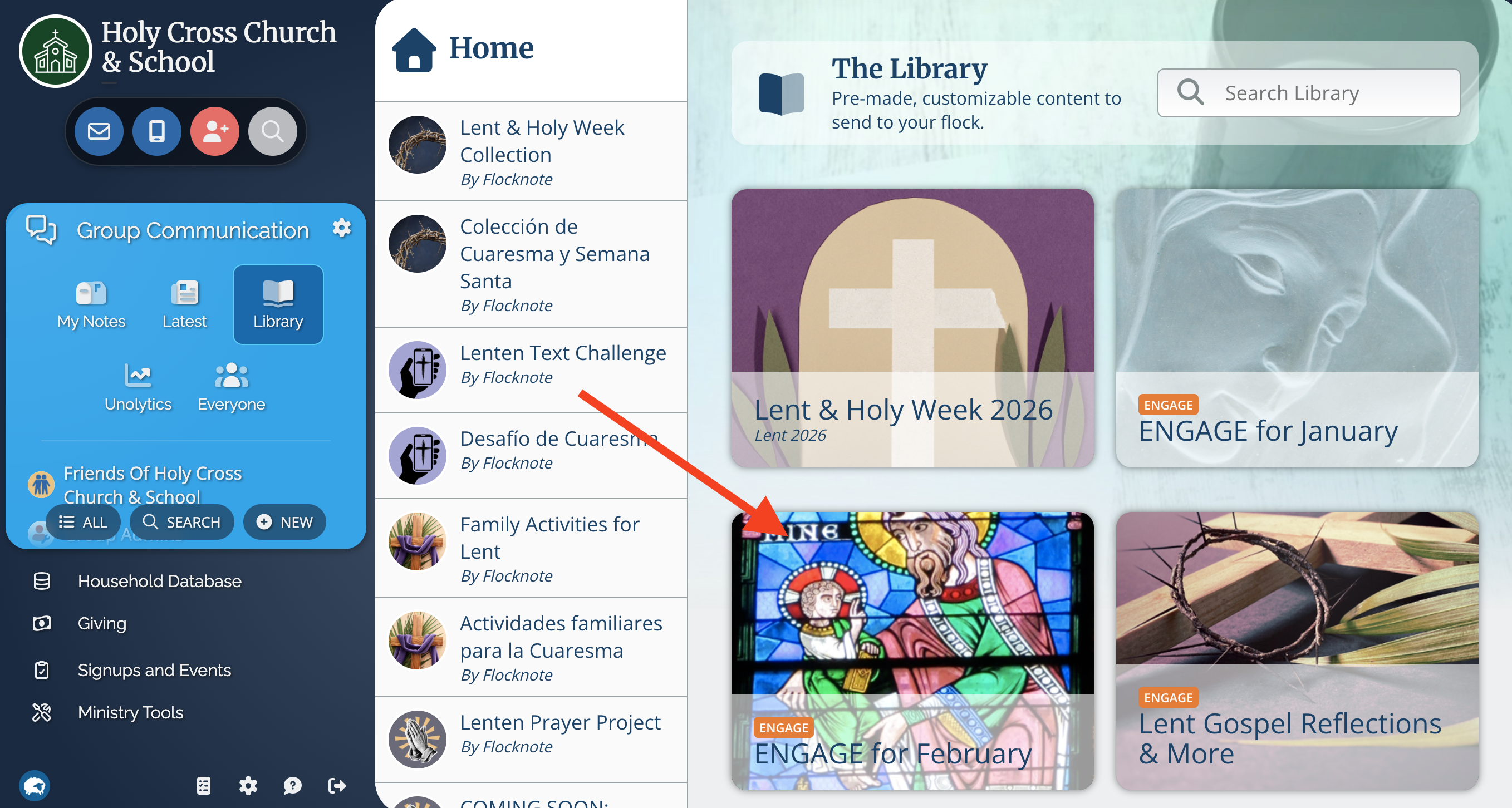Select the Everyone group
1512x808 pixels.
click(x=231, y=387)
